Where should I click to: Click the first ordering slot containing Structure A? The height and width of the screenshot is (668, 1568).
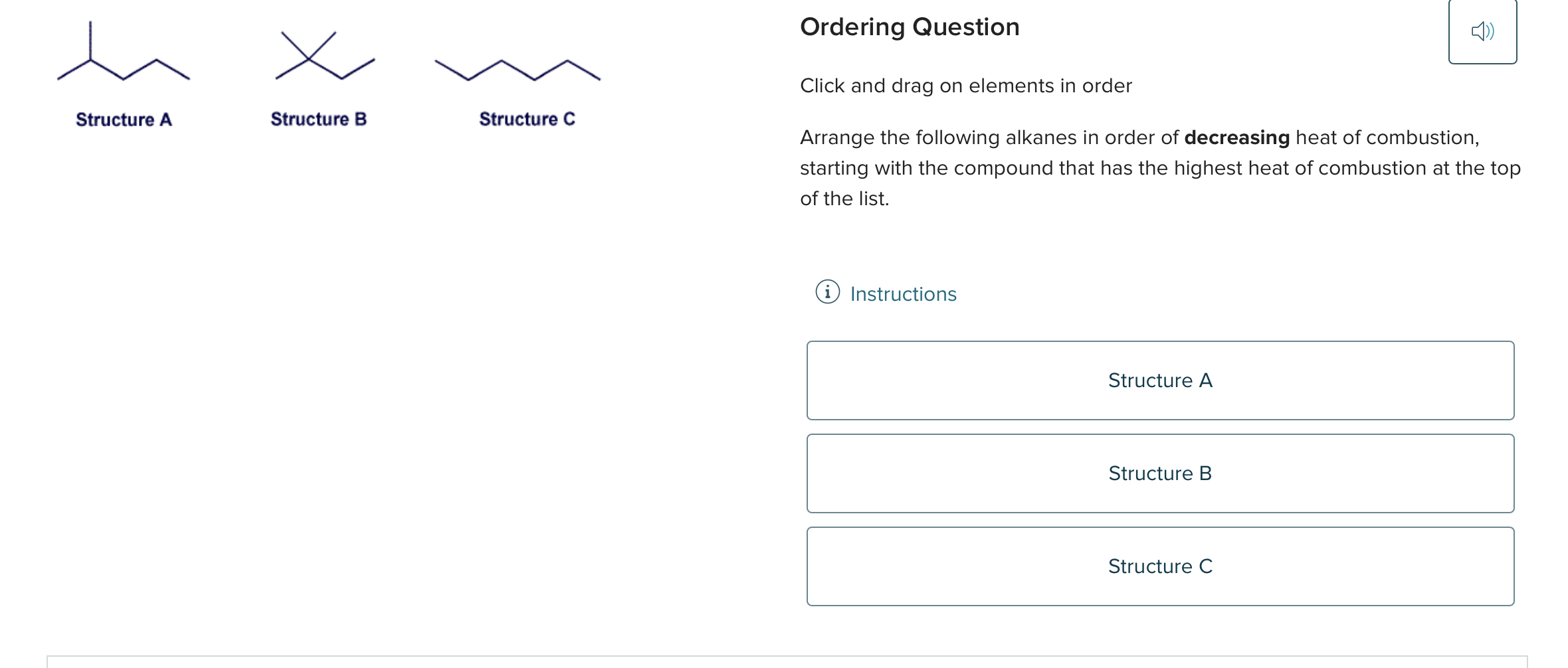pyautogui.click(x=1159, y=380)
